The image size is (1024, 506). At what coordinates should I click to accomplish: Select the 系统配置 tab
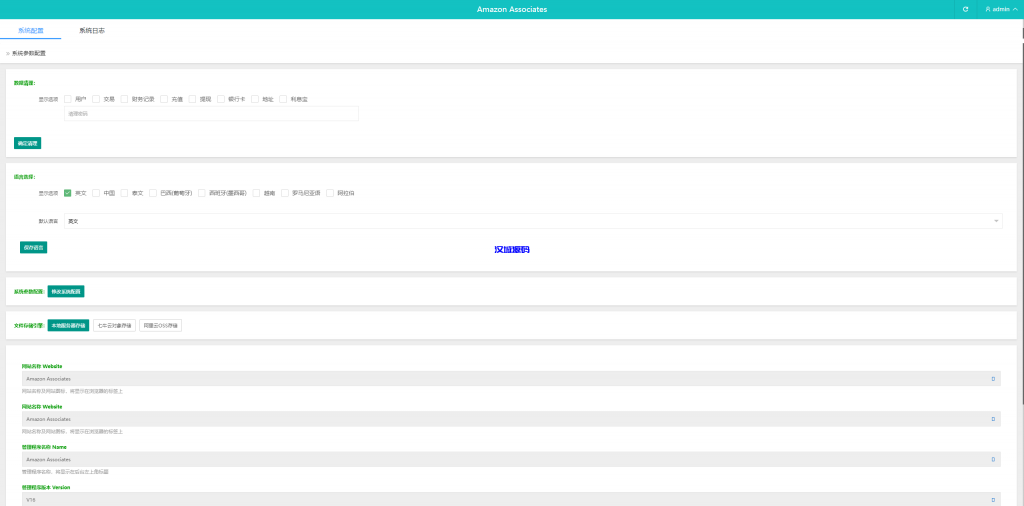click(31, 31)
